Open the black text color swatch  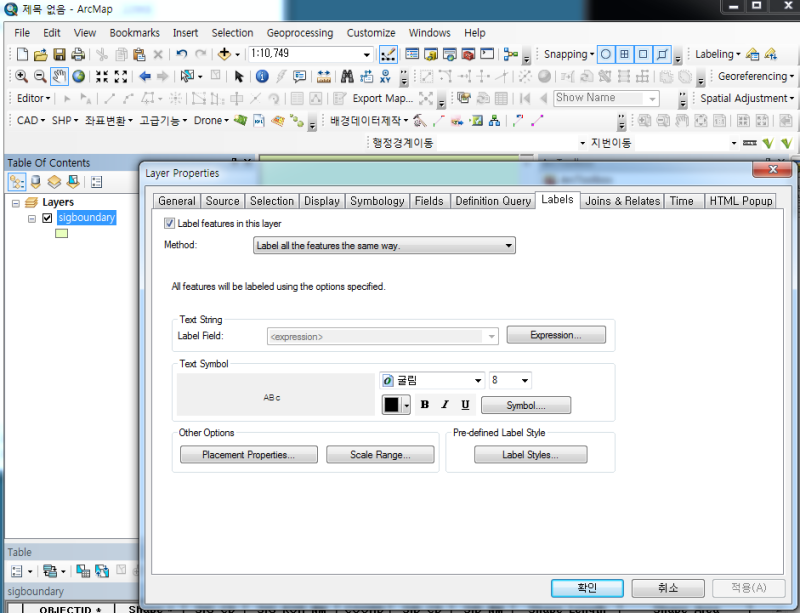click(391, 405)
